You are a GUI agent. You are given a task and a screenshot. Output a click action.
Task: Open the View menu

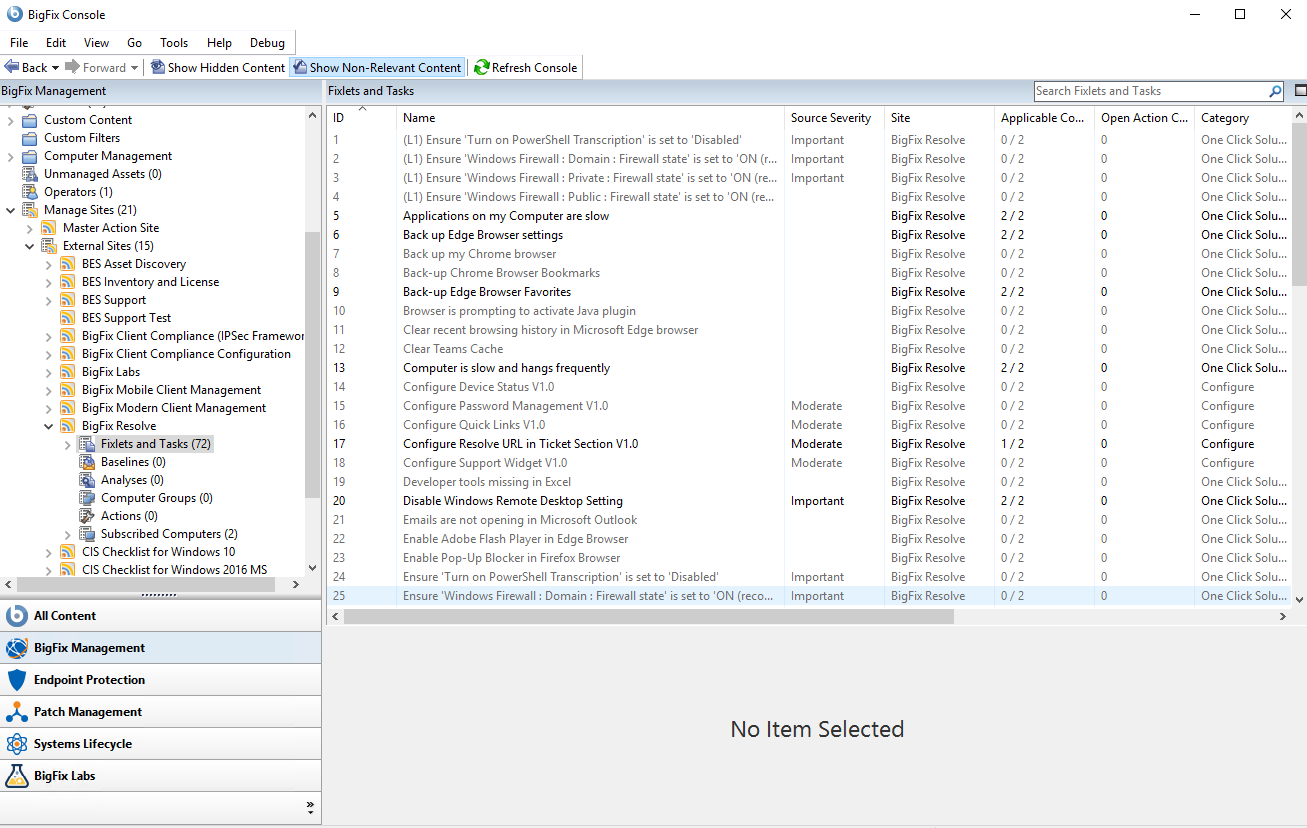click(97, 43)
